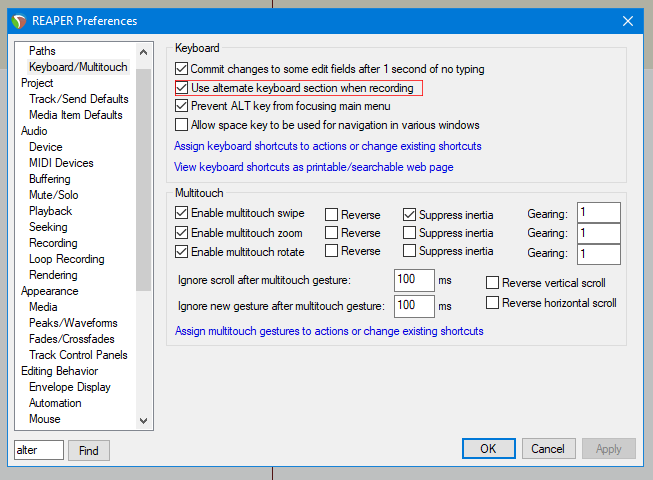Screen dimensions: 653x480
Task: Click the 'Ignore scroll after multitouch gesture' ms field
Action: pos(414,280)
